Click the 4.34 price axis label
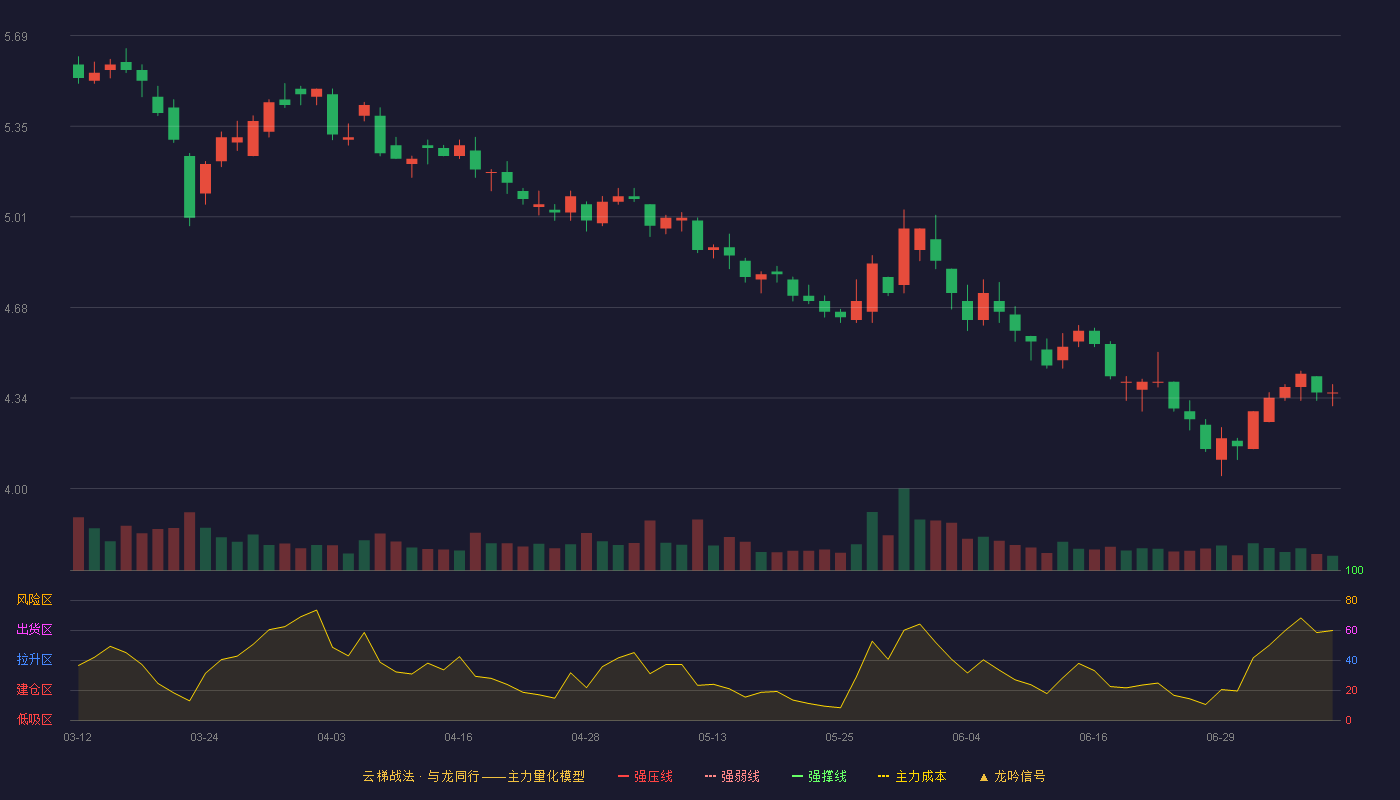Viewport: 1400px width, 800px height. click(x=16, y=399)
